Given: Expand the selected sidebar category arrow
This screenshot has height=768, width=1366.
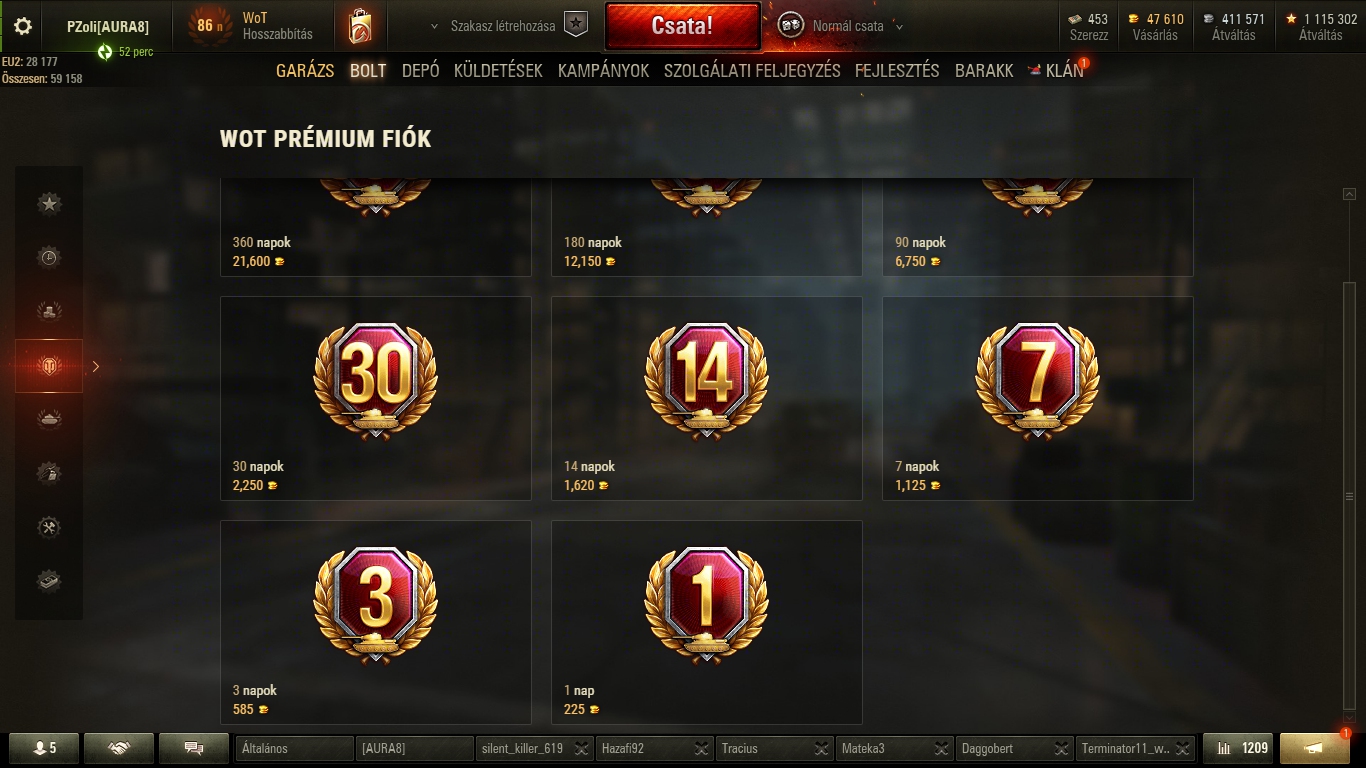Looking at the screenshot, I should pos(96,366).
